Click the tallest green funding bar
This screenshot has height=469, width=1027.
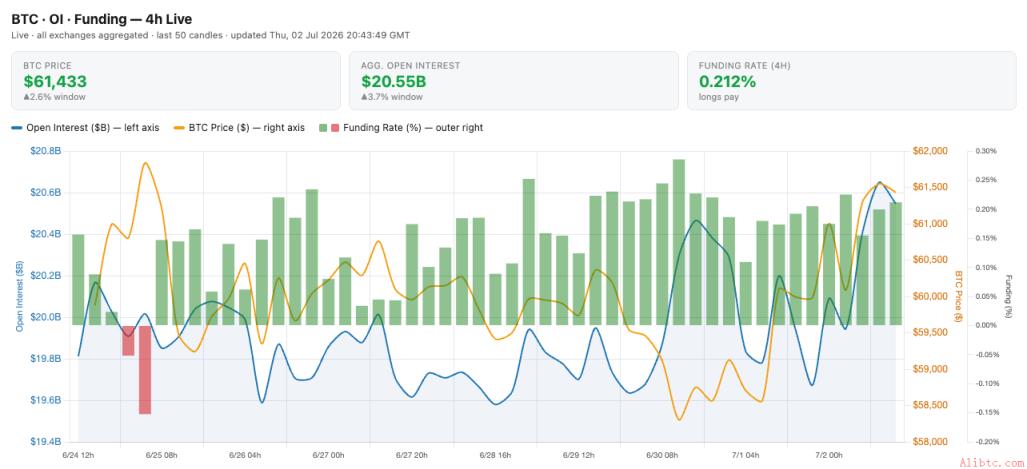click(x=679, y=242)
